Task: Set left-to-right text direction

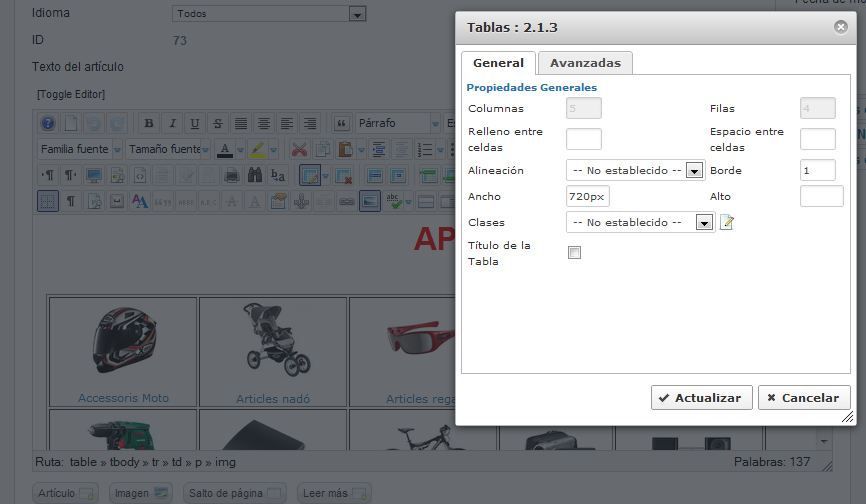Action: click(x=48, y=176)
